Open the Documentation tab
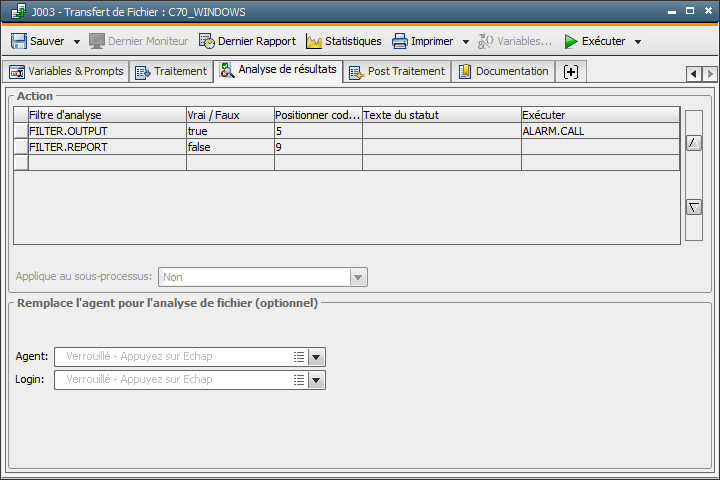The width and height of the screenshot is (720, 480). 503,72
